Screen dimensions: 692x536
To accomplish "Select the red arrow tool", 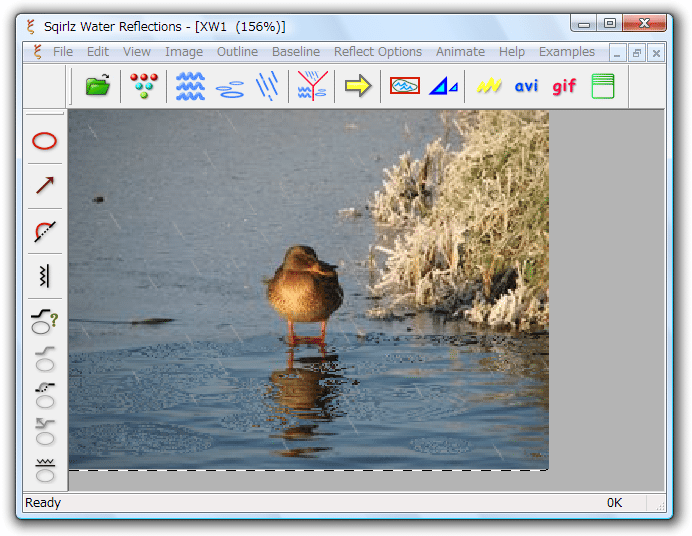I will pyautogui.click(x=45, y=185).
